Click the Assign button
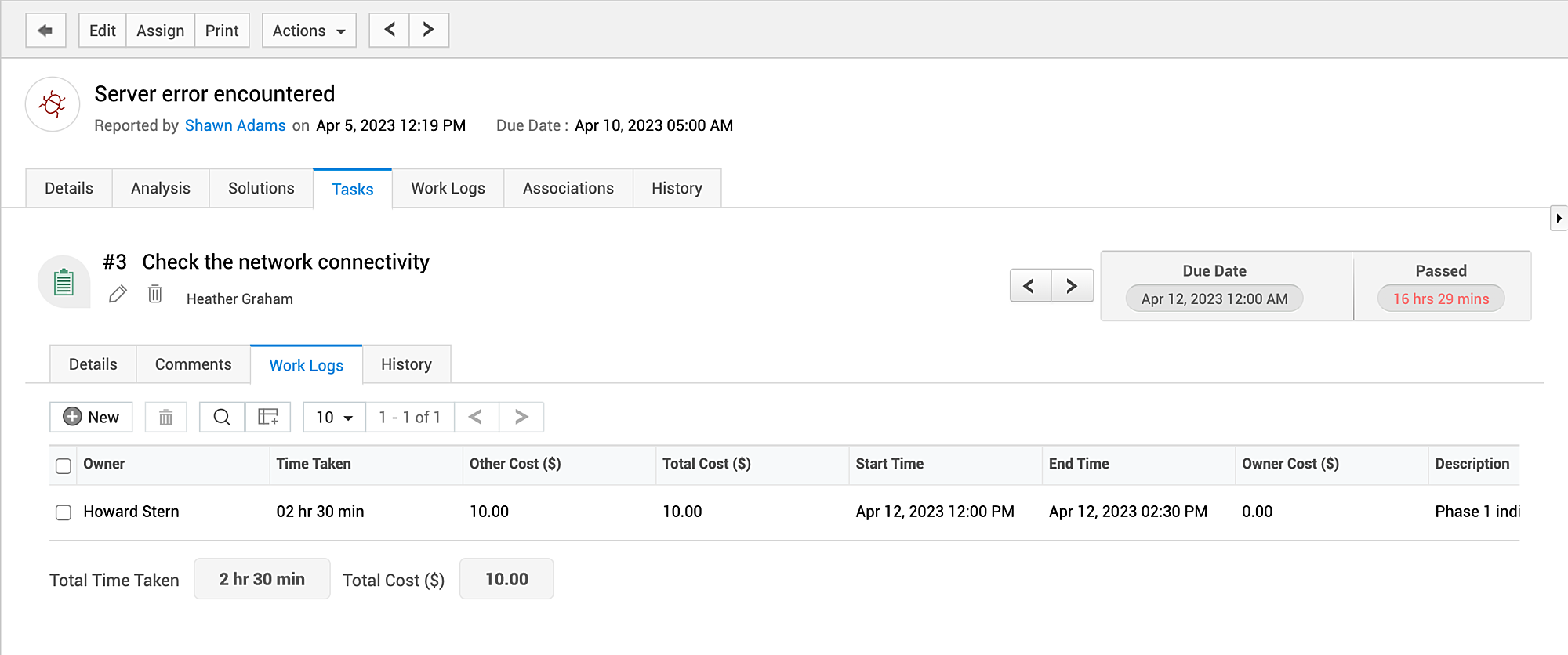This screenshot has height=655, width=1568. point(161,31)
